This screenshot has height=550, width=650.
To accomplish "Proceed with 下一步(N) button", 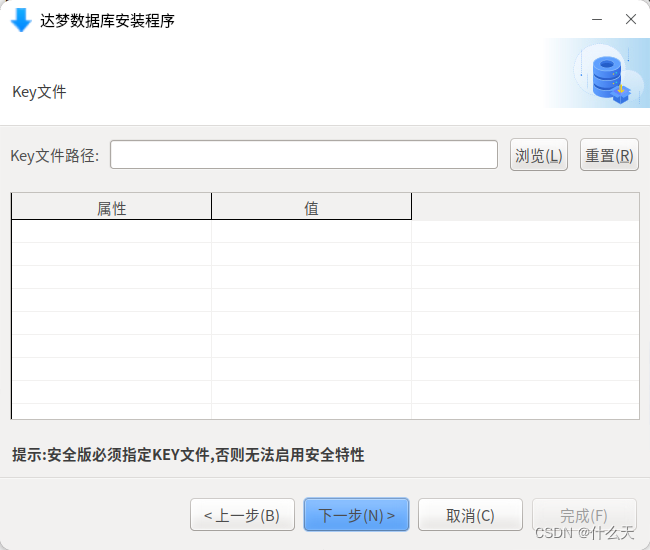I will point(357,515).
